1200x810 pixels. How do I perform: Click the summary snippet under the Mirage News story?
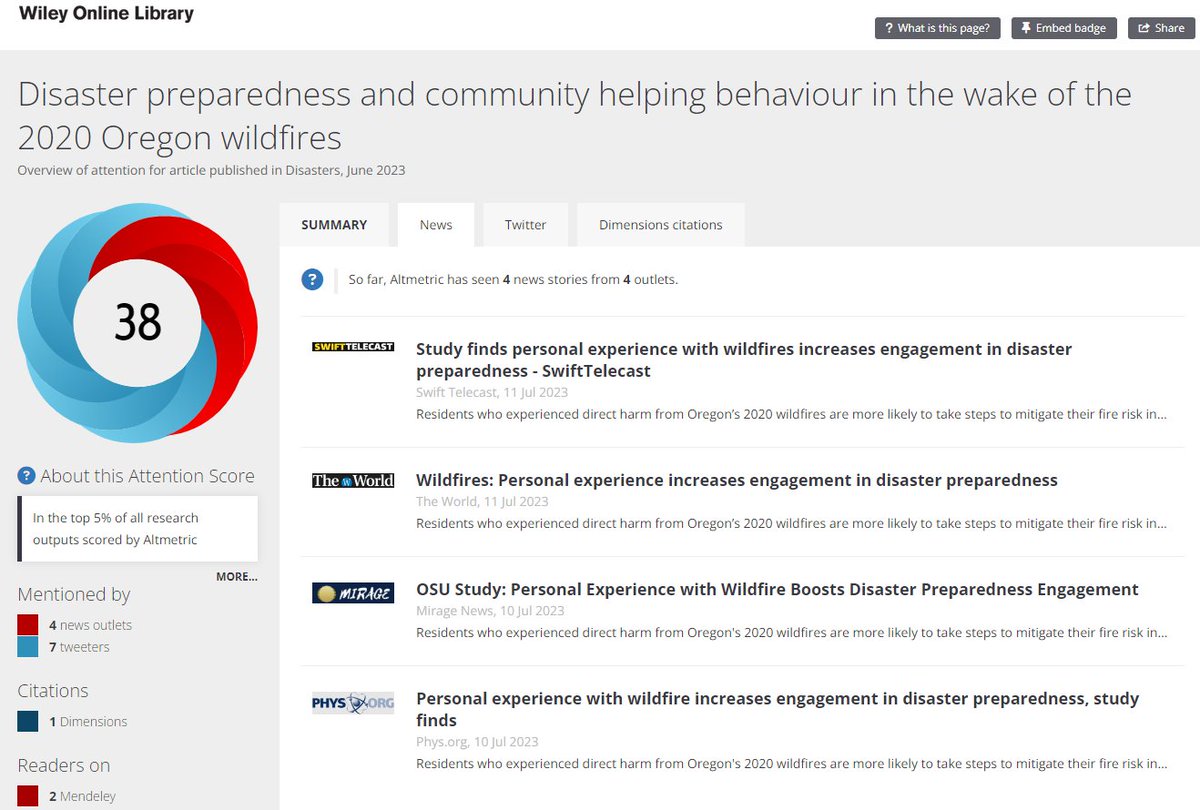(x=792, y=632)
